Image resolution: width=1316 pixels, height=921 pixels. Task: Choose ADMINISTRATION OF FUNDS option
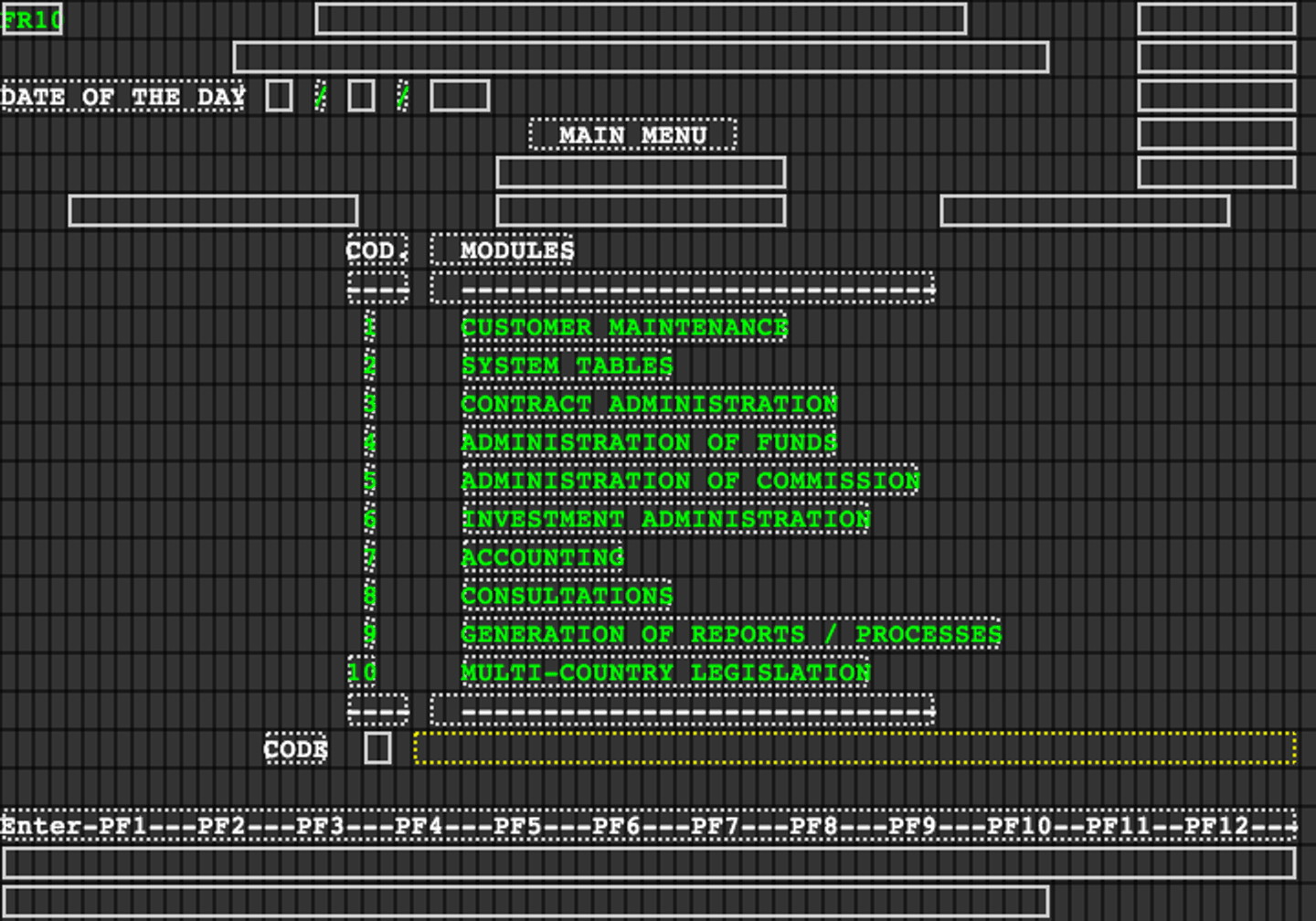(648, 442)
